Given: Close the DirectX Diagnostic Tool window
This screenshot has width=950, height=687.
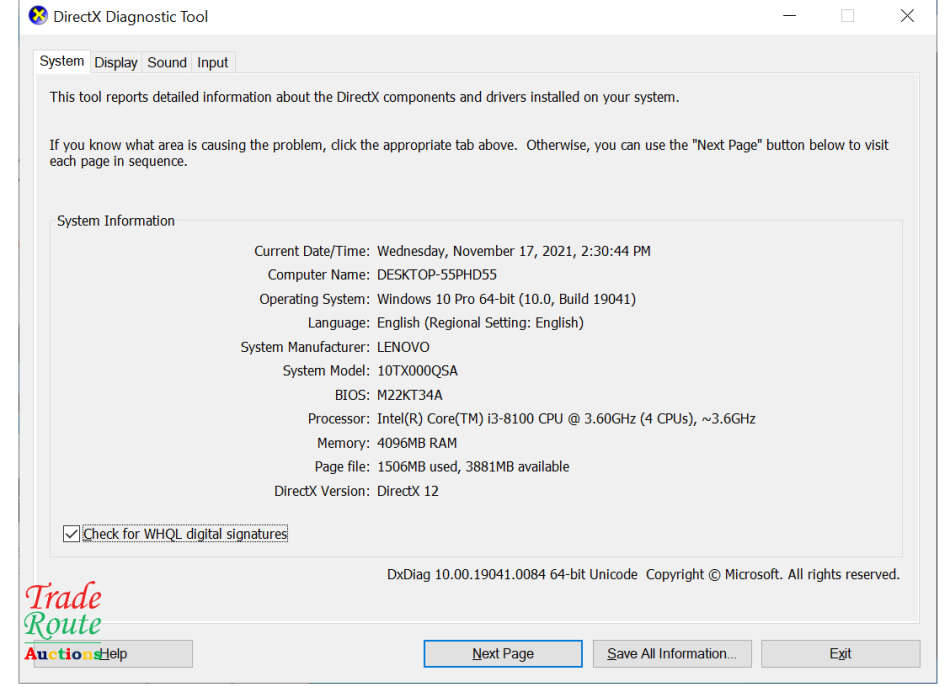Looking at the screenshot, I should pos(907,16).
